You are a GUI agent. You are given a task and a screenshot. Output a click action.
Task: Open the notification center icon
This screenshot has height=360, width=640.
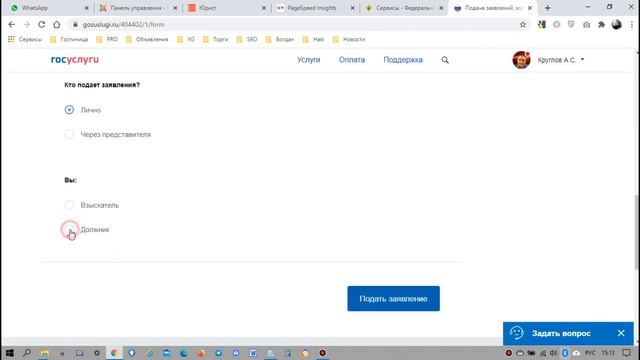[627, 353]
